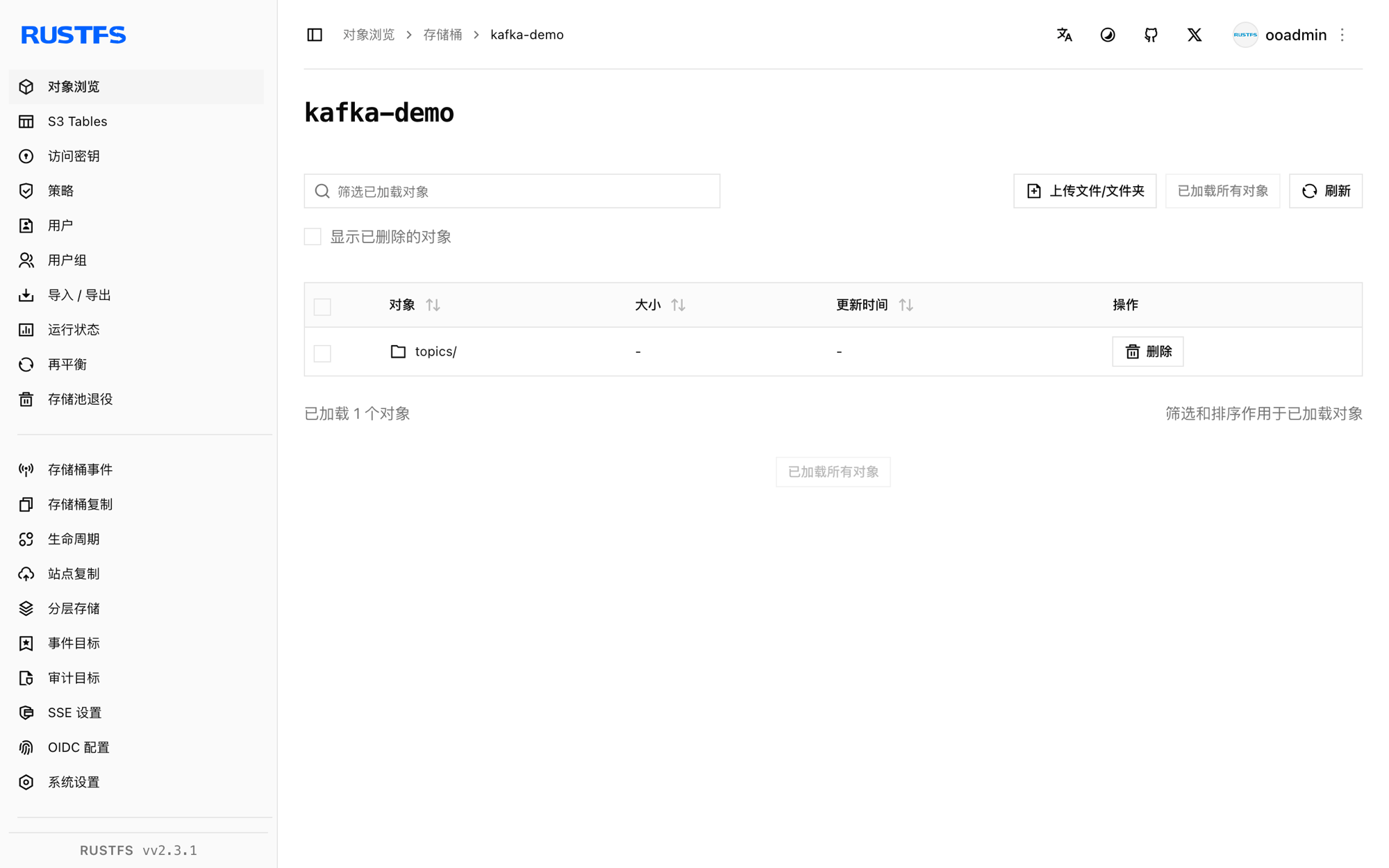This screenshot has height=868, width=1389.
Task: Focus the 筛选已加载对象 filter field
Action: [512, 191]
